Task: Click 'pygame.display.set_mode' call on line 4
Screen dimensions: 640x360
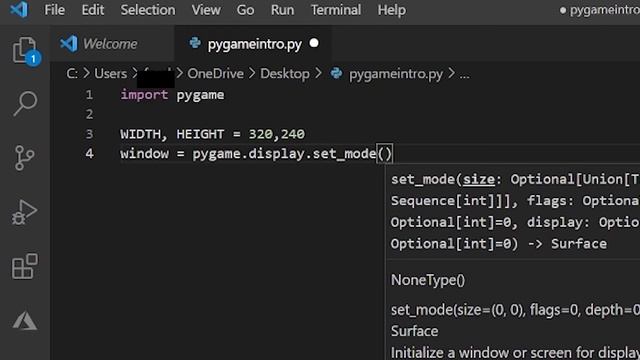Action: (x=284, y=154)
